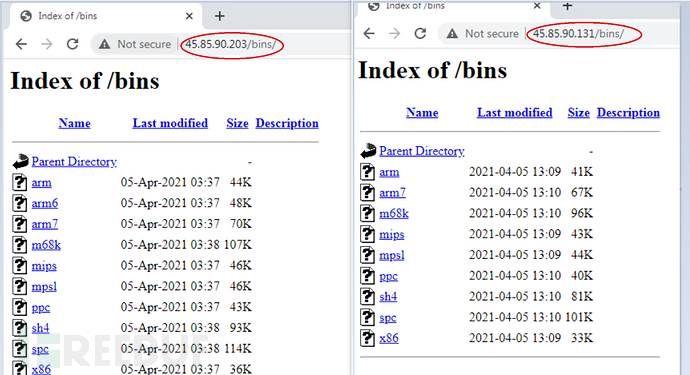This screenshot has width=690, height=375.
Task: Sort by Name in left window listing
Action: coord(74,123)
